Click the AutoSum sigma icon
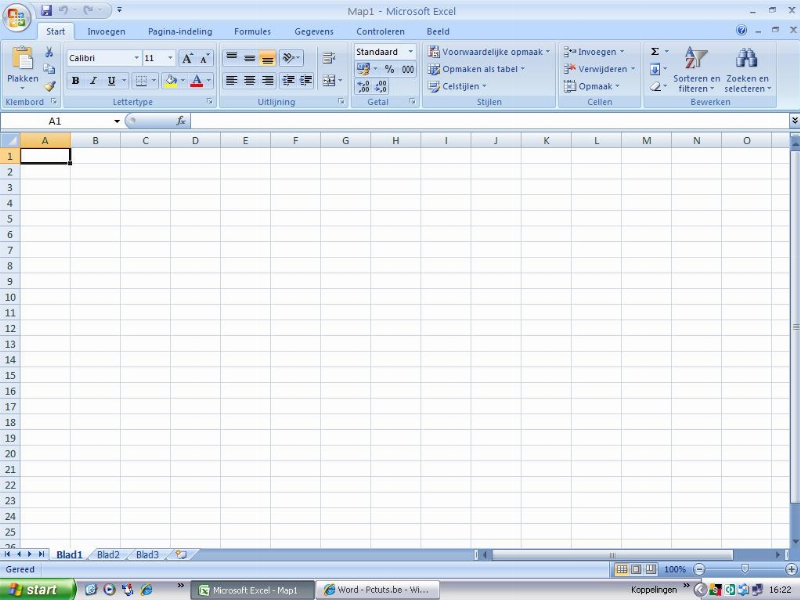 [655, 51]
